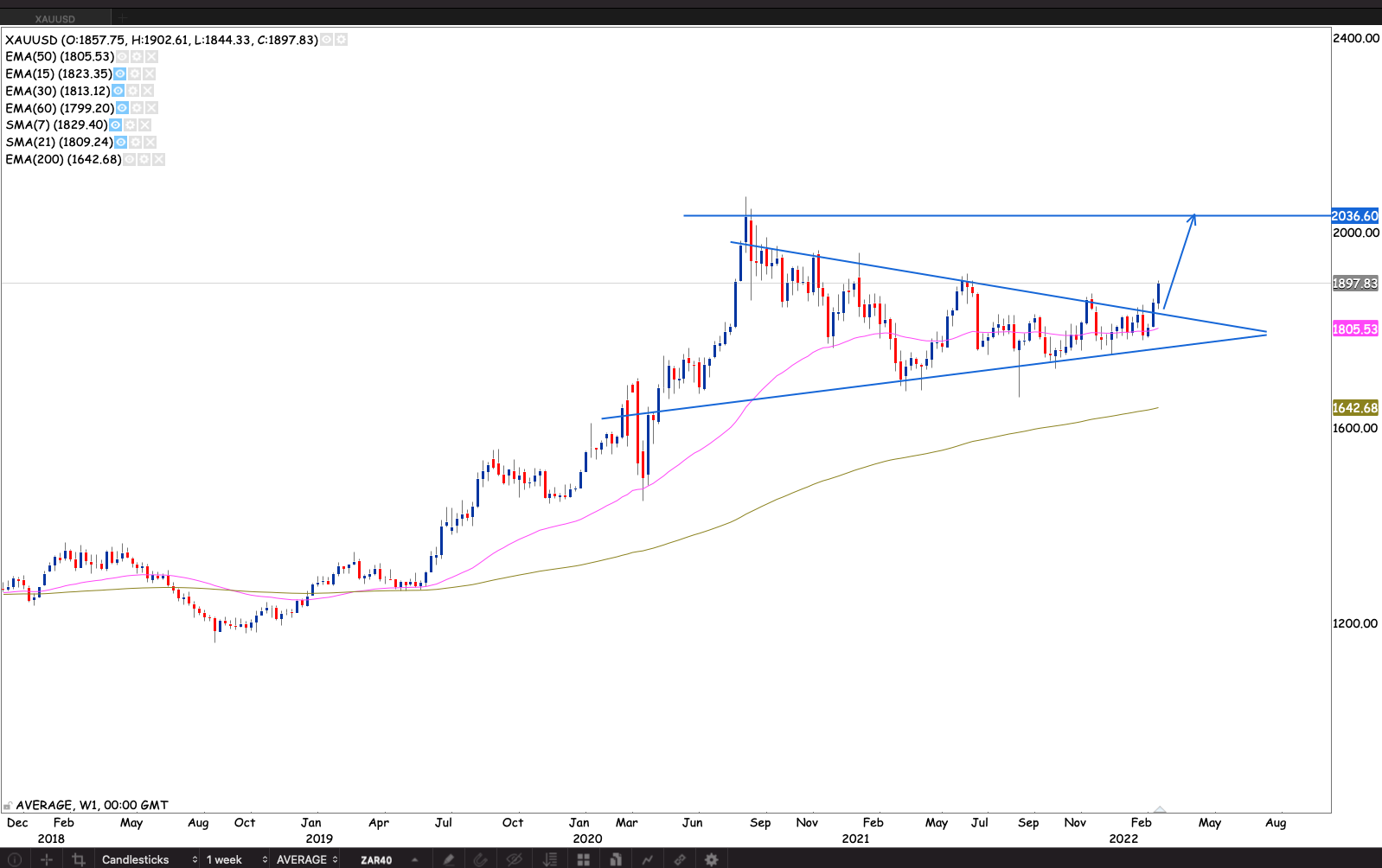Click the line-chart indicators icon
Screen dimensions: 1382x868
(x=647, y=859)
